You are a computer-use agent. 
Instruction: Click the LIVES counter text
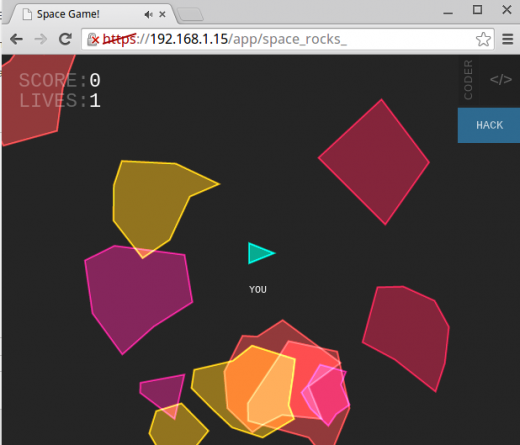[59, 100]
